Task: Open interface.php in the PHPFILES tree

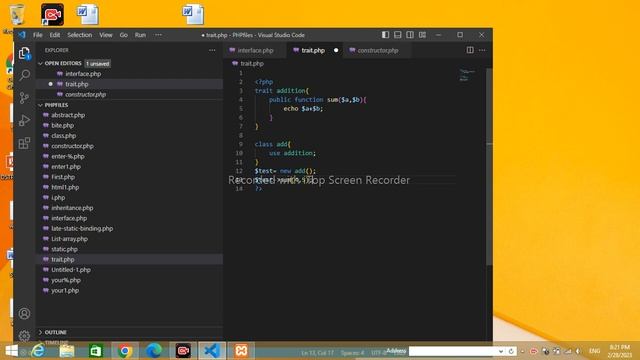Action: click(130, 218)
